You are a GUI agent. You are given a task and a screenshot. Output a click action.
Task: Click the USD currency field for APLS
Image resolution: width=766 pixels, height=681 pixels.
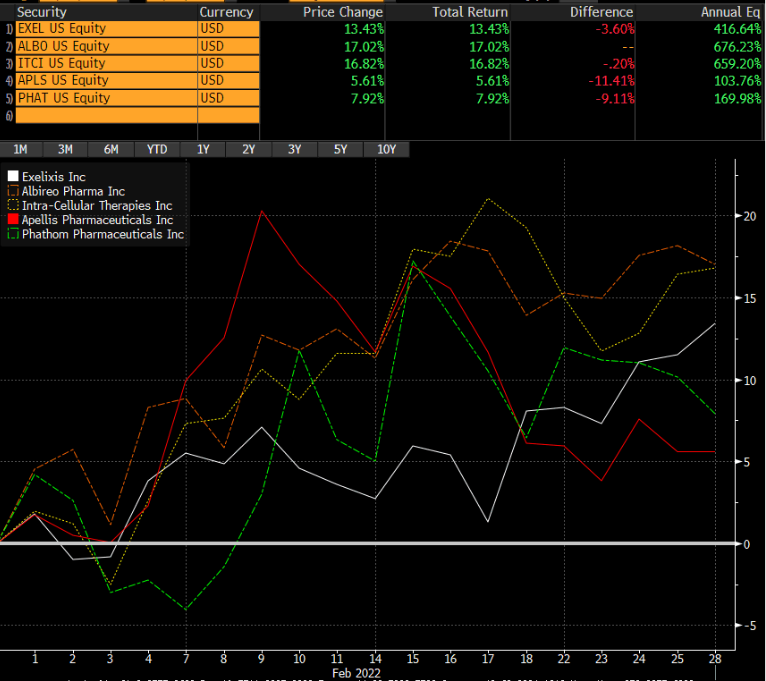(x=229, y=81)
